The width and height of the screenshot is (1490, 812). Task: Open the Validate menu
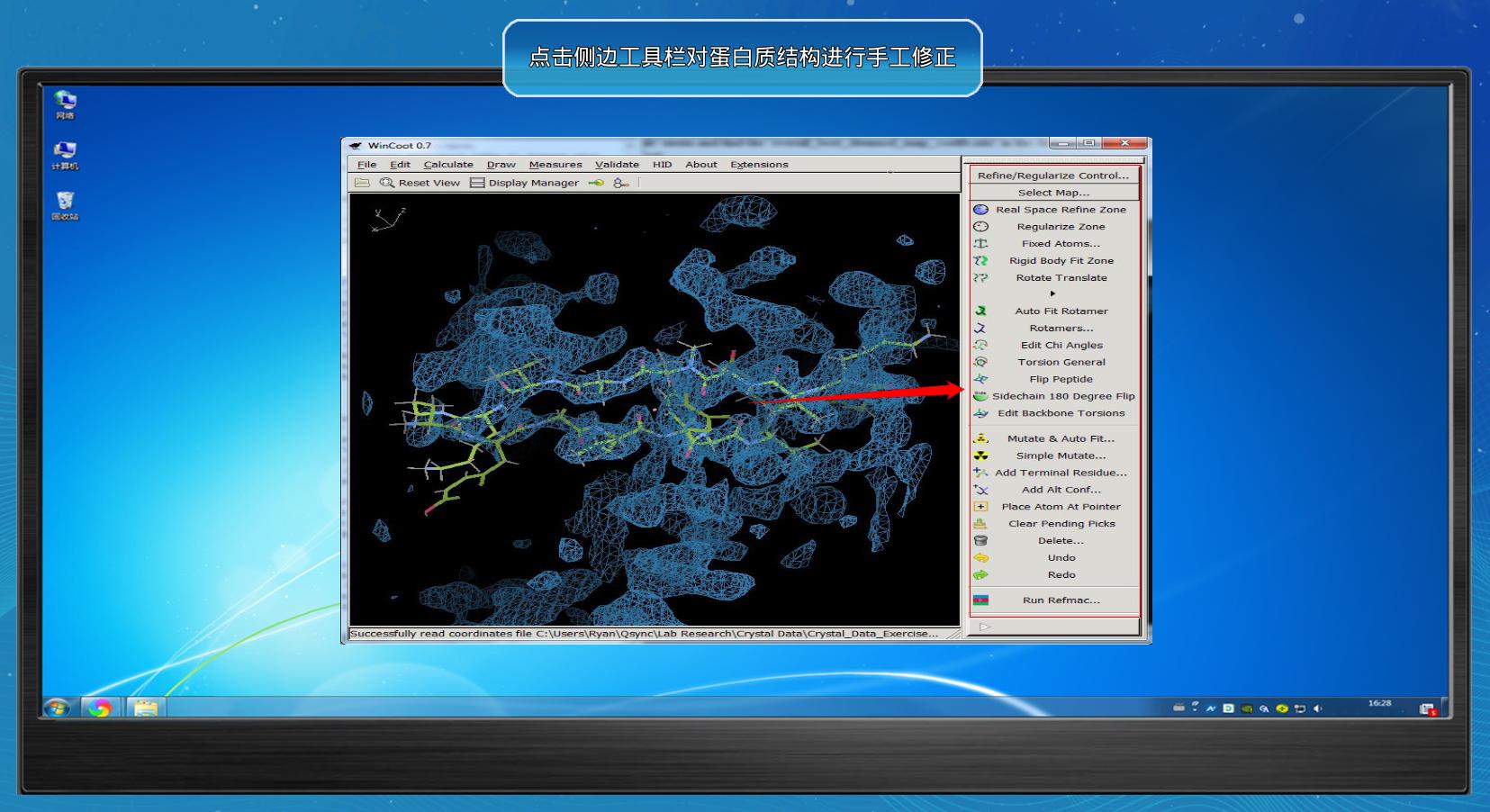tap(617, 165)
